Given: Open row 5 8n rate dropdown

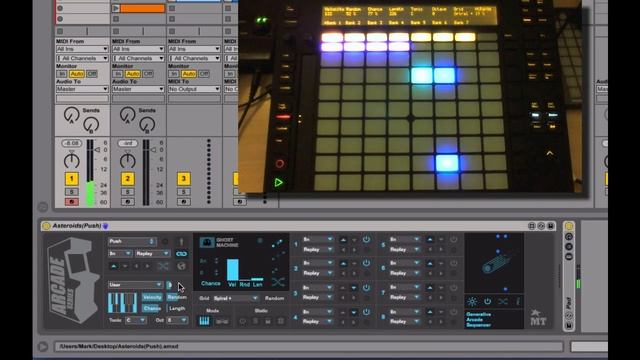Looking at the screenshot, I should click(x=404, y=240).
